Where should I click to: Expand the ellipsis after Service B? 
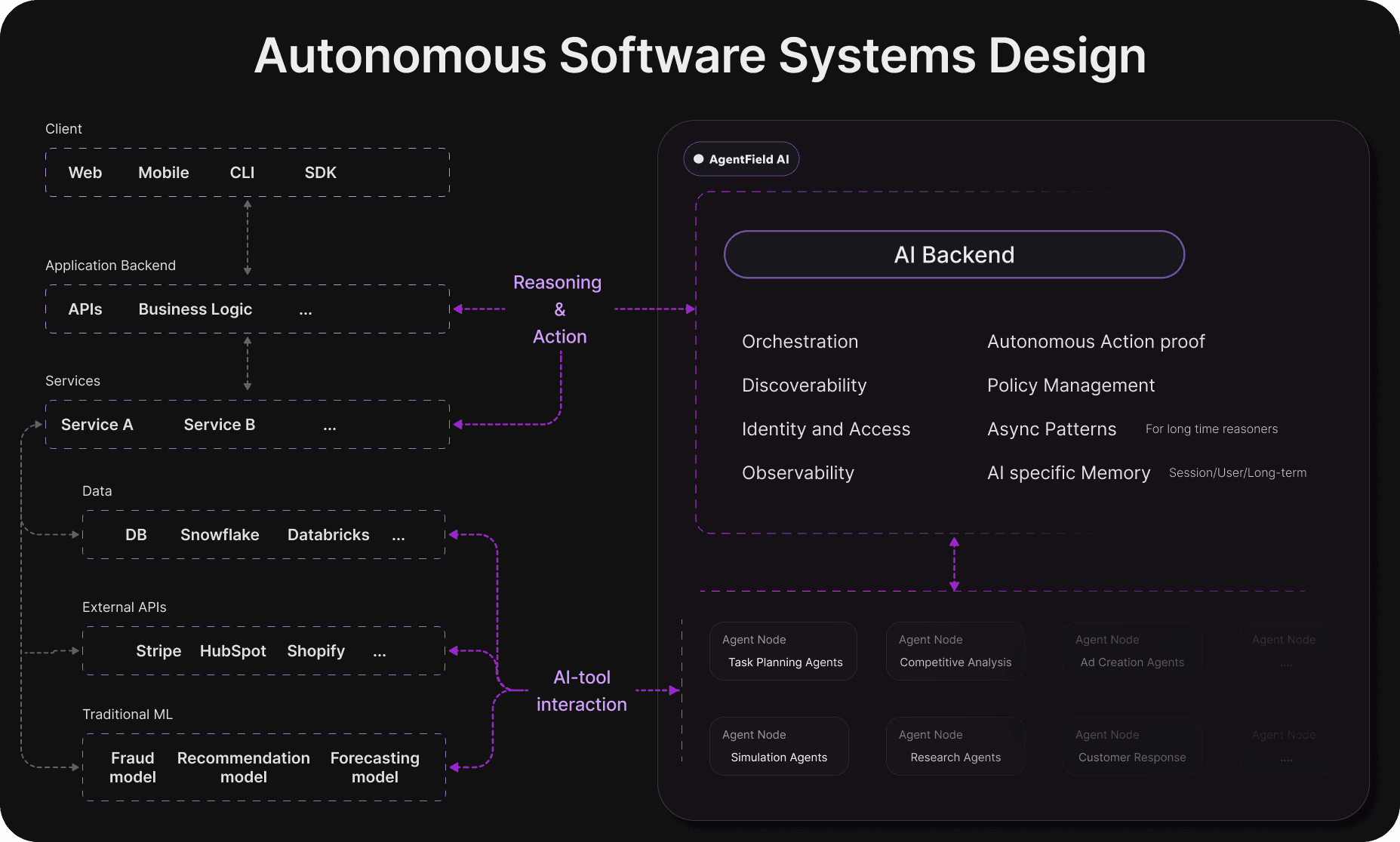330,425
